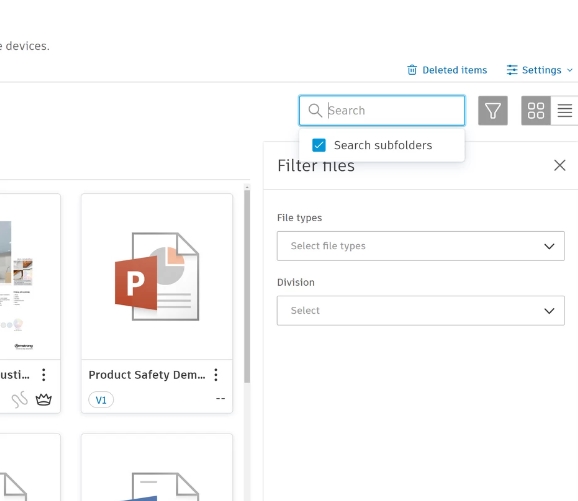Open more options for Product Safety Dem...
The width and height of the screenshot is (578, 501).
point(216,375)
